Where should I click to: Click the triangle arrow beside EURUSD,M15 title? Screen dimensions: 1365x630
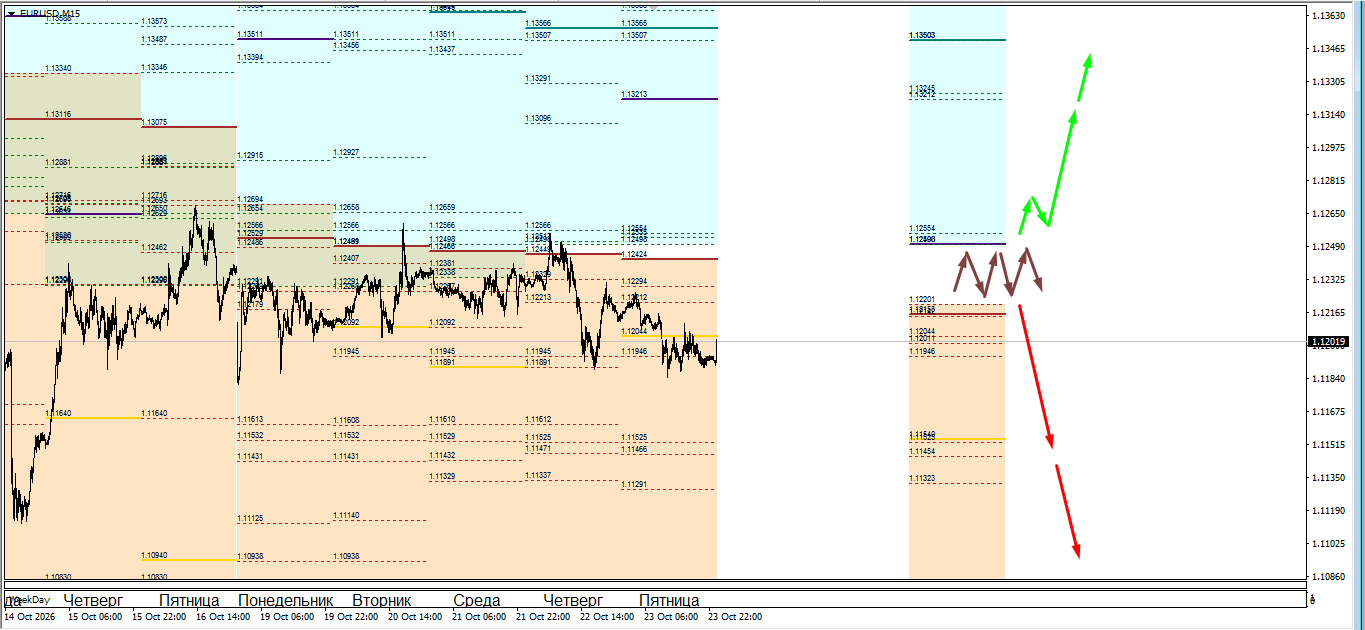pos(11,14)
